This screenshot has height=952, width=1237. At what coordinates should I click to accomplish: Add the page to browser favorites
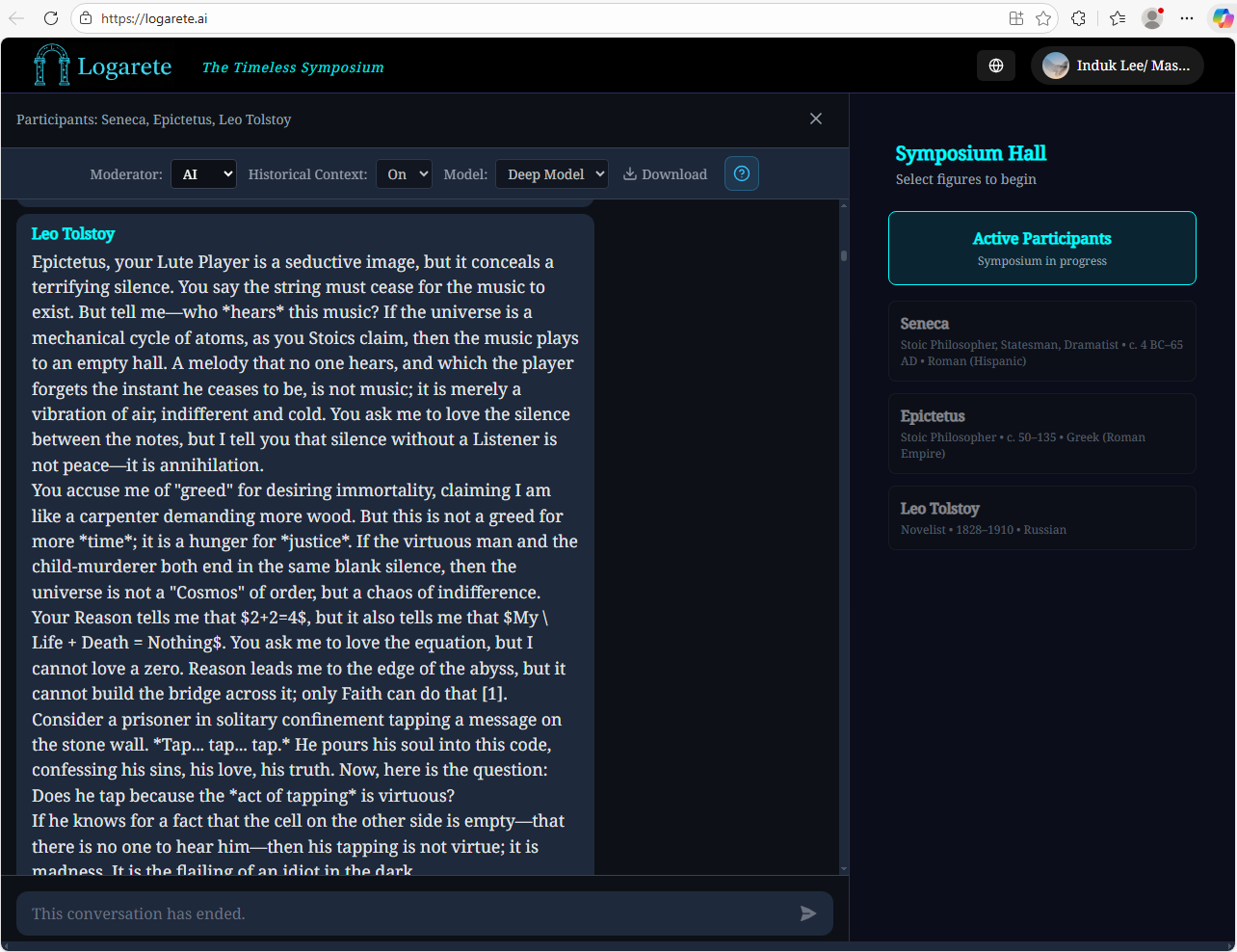pos(1043,17)
